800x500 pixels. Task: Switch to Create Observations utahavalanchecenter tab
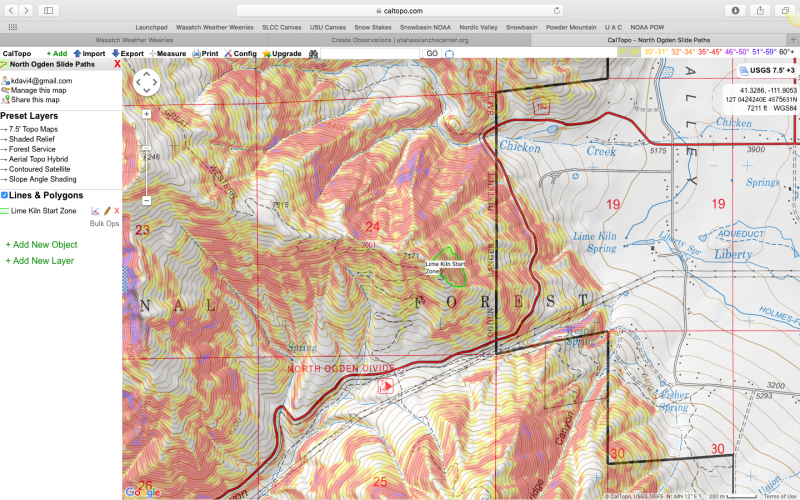tap(399, 40)
